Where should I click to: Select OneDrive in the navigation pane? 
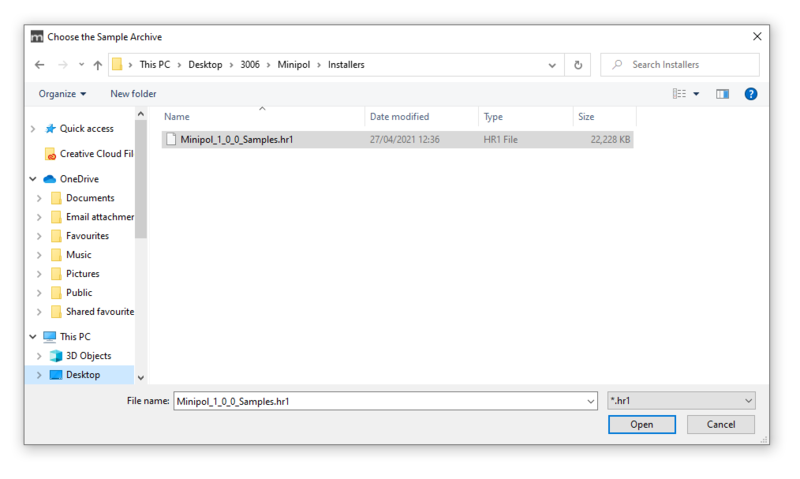79,179
